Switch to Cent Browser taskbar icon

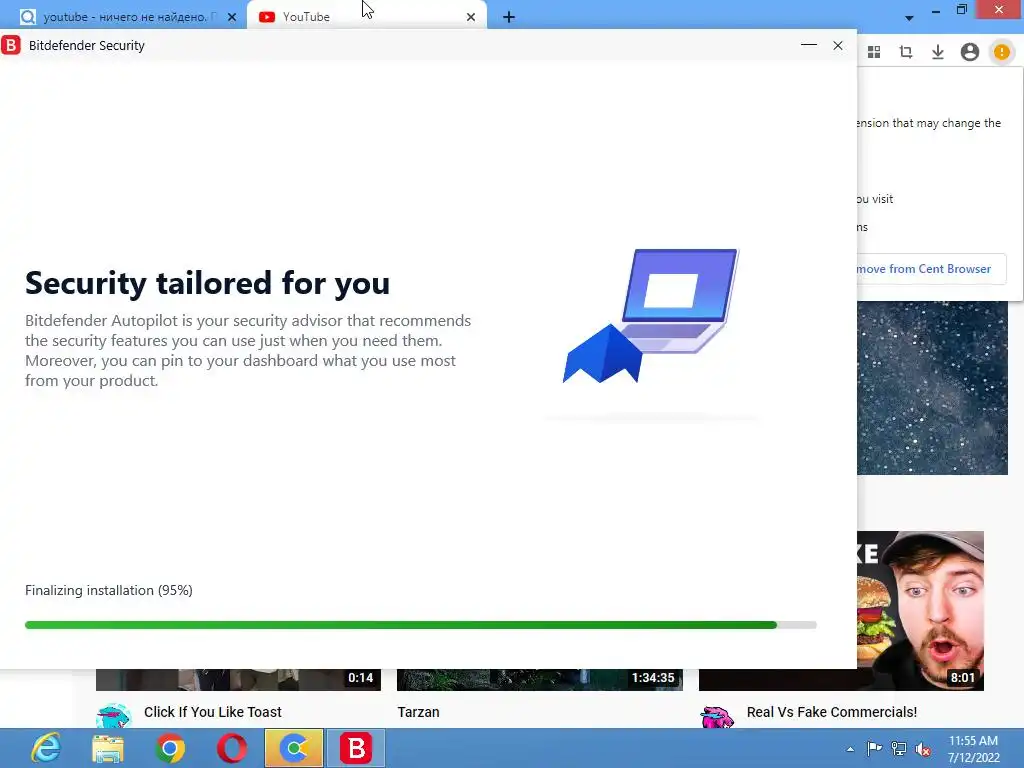(294, 748)
